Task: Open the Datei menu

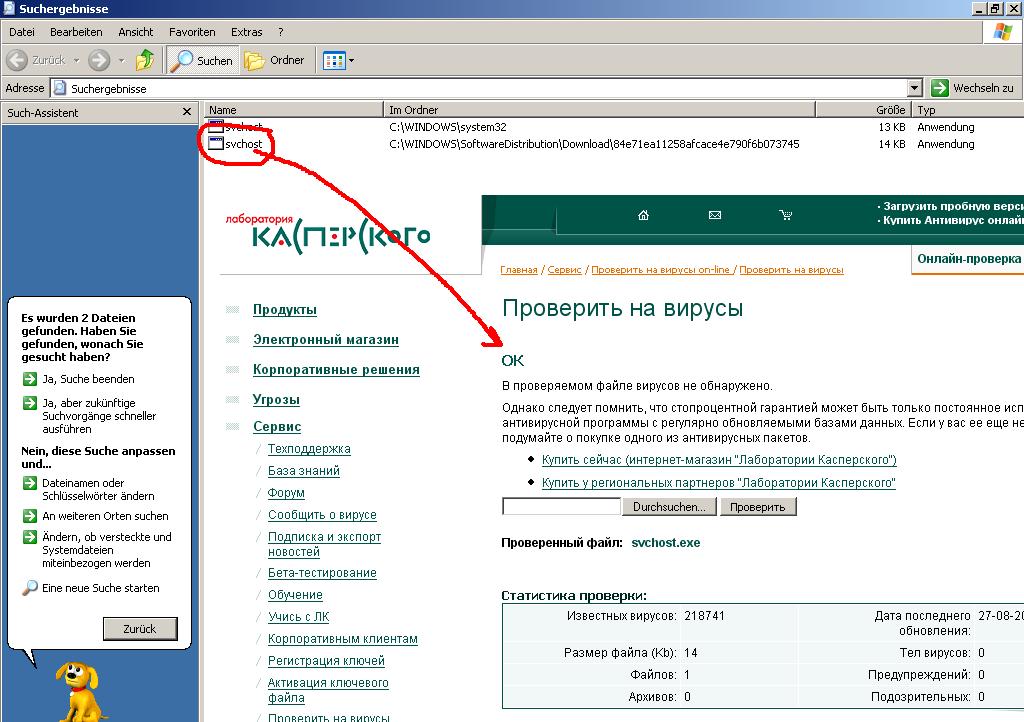Action: tap(22, 32)
